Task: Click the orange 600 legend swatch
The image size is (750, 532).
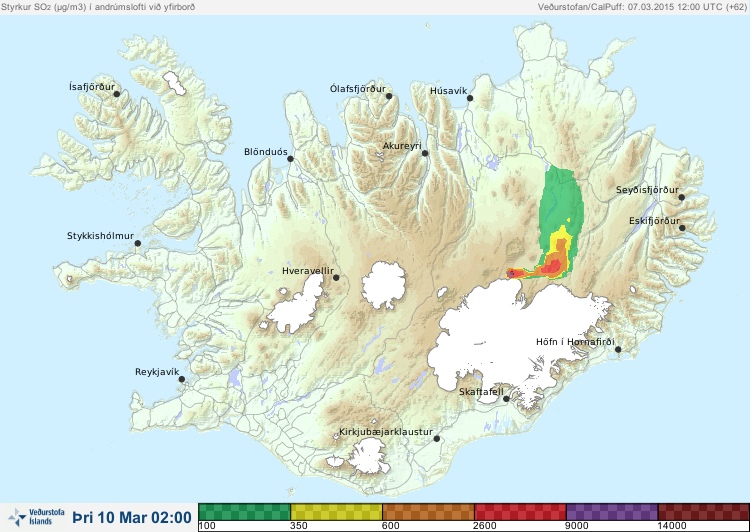Action: coord(429,512)
